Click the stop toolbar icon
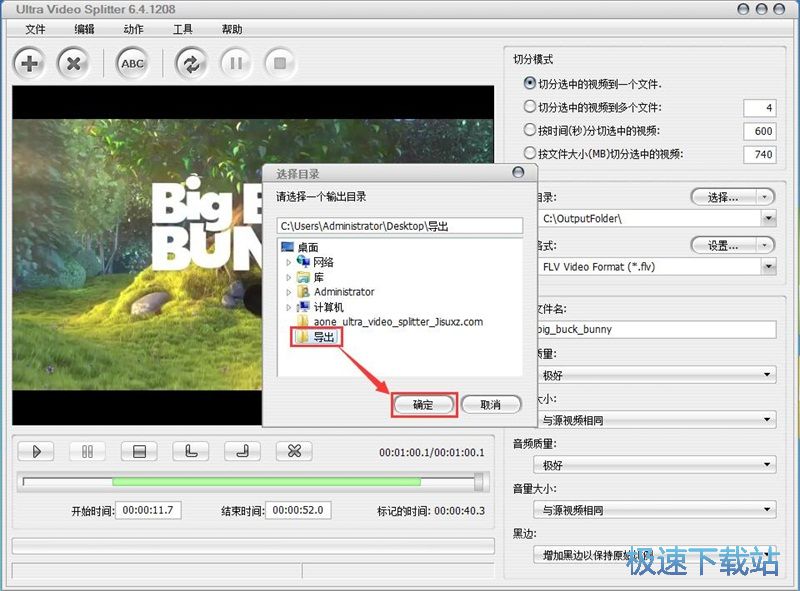 tap(280, 64)
